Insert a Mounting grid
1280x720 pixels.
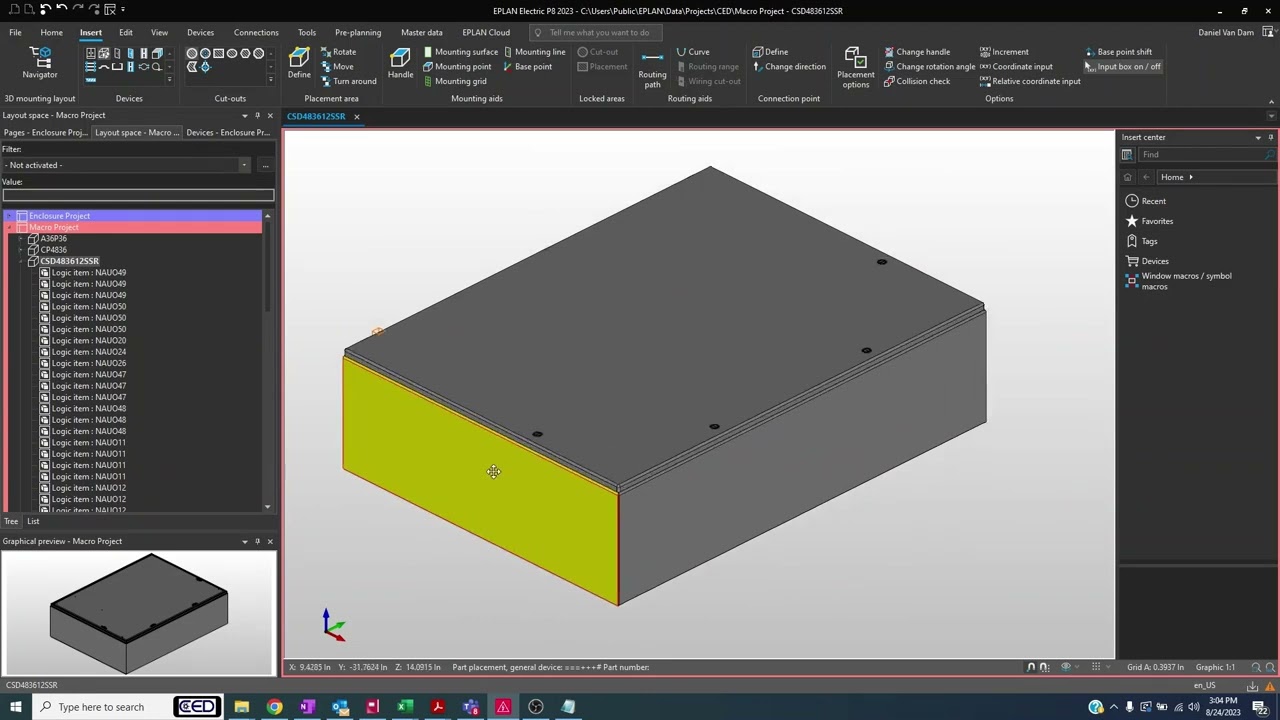click(x=455, y=81)
